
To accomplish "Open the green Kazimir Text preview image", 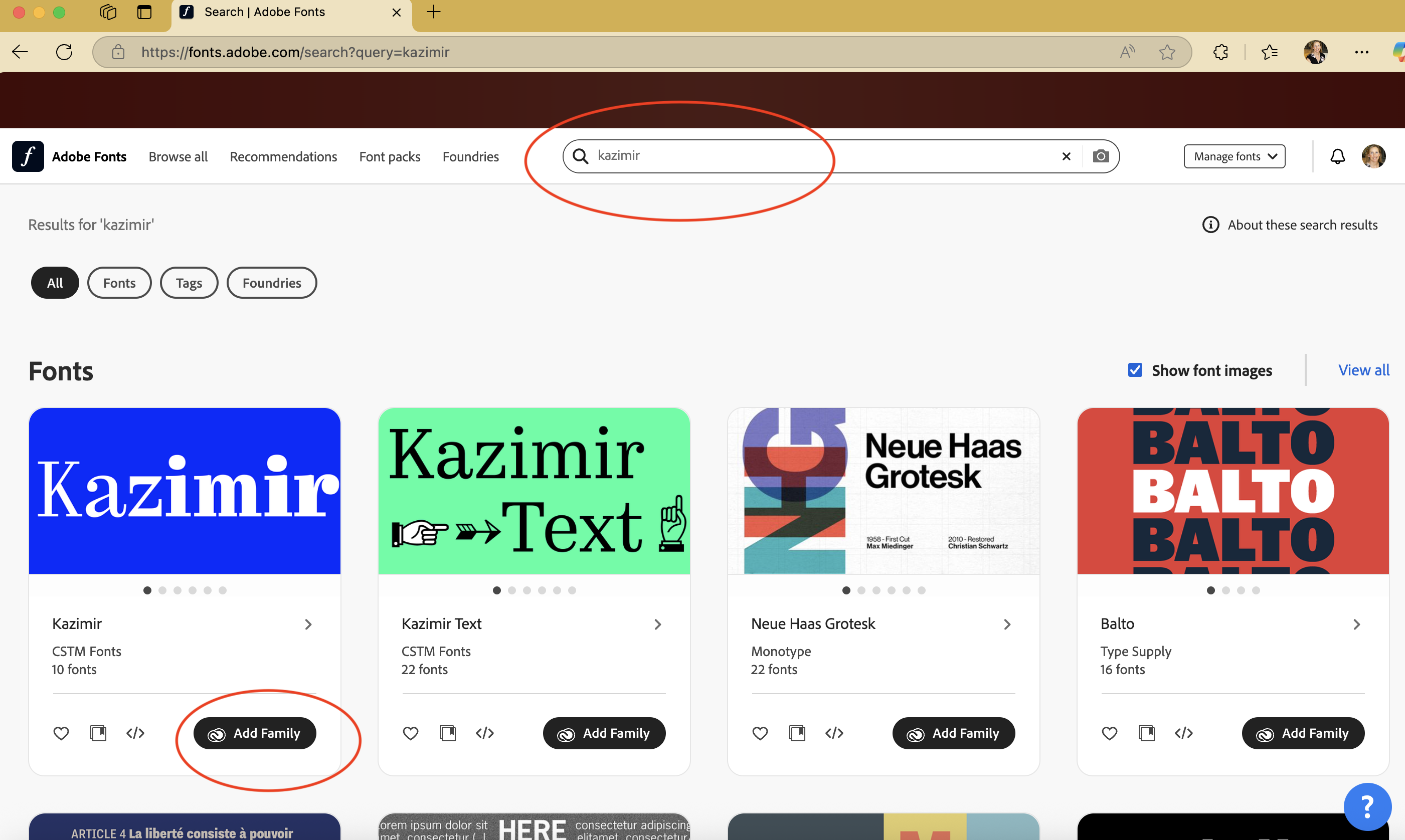I will coord(534,491).
